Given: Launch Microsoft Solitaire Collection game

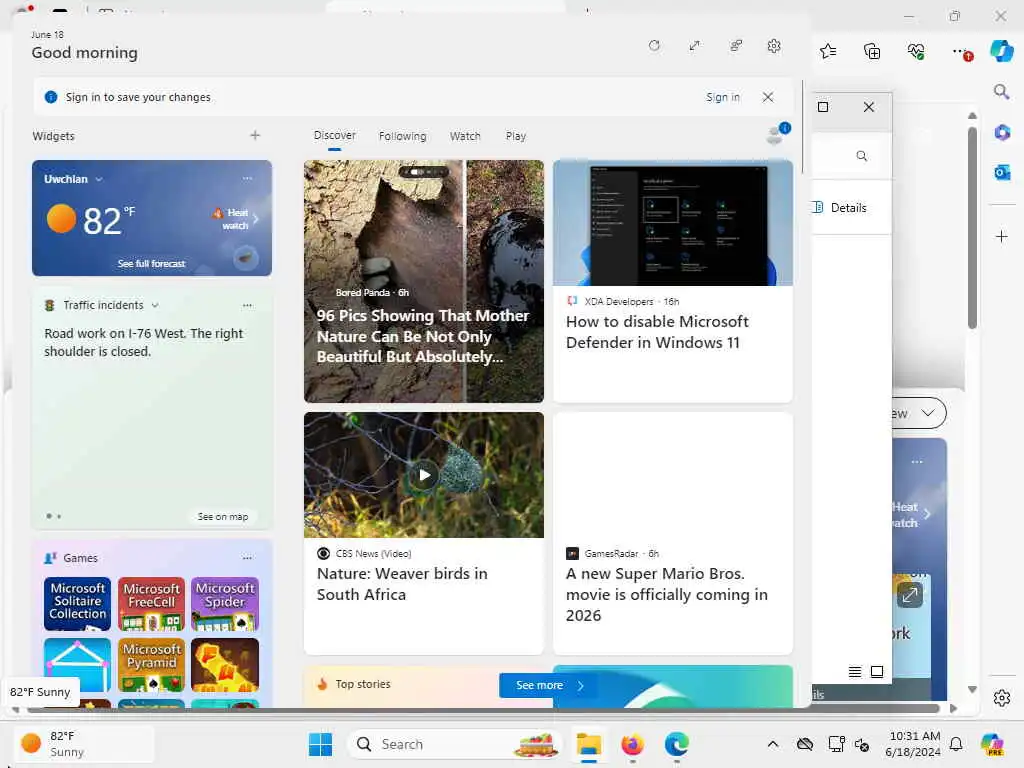Looking at the screenshot, I should pyautogui.click(x=77, y=603).
